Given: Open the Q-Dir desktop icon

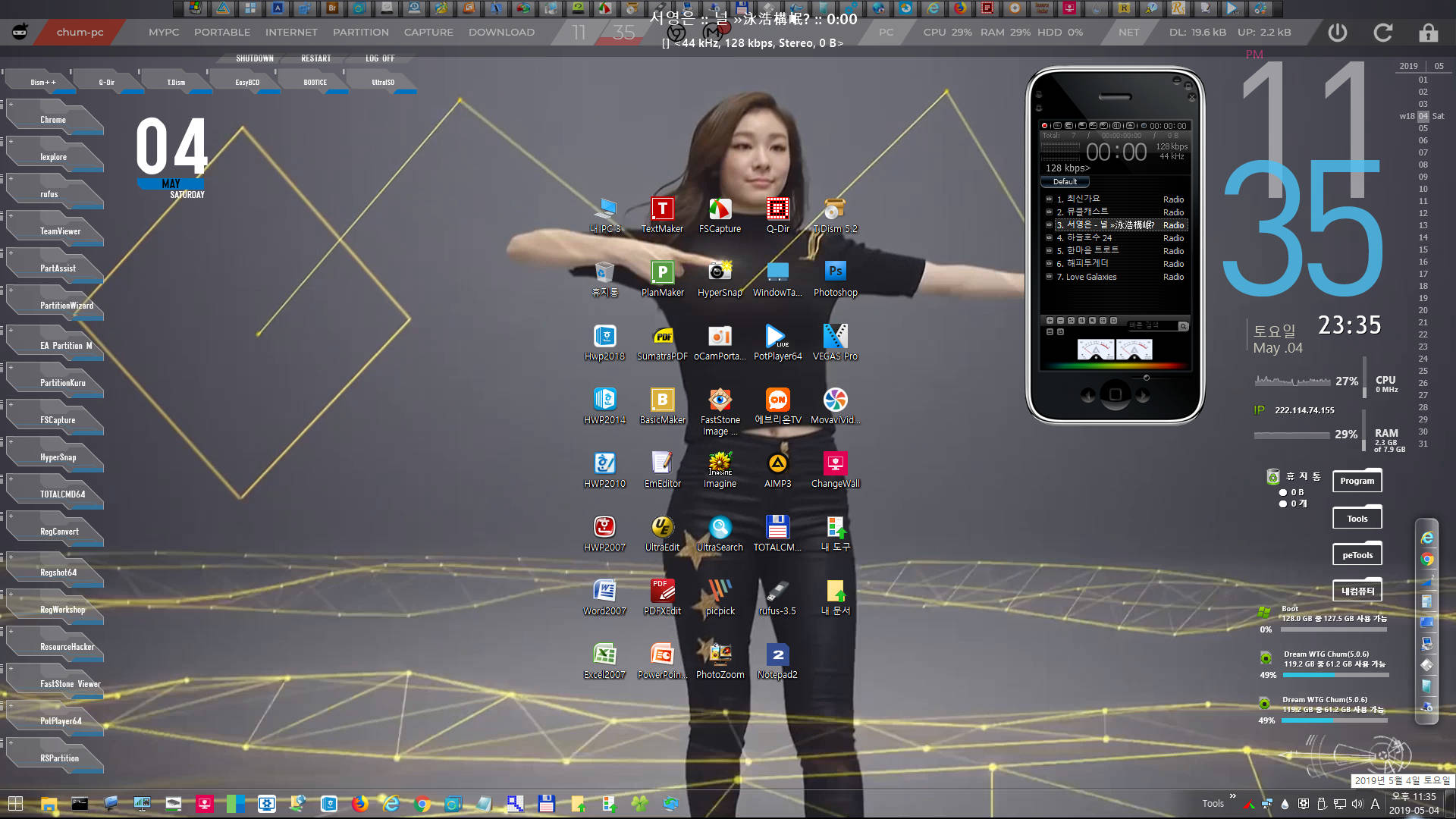Looking at the screenshot, I should click(777, 215).
